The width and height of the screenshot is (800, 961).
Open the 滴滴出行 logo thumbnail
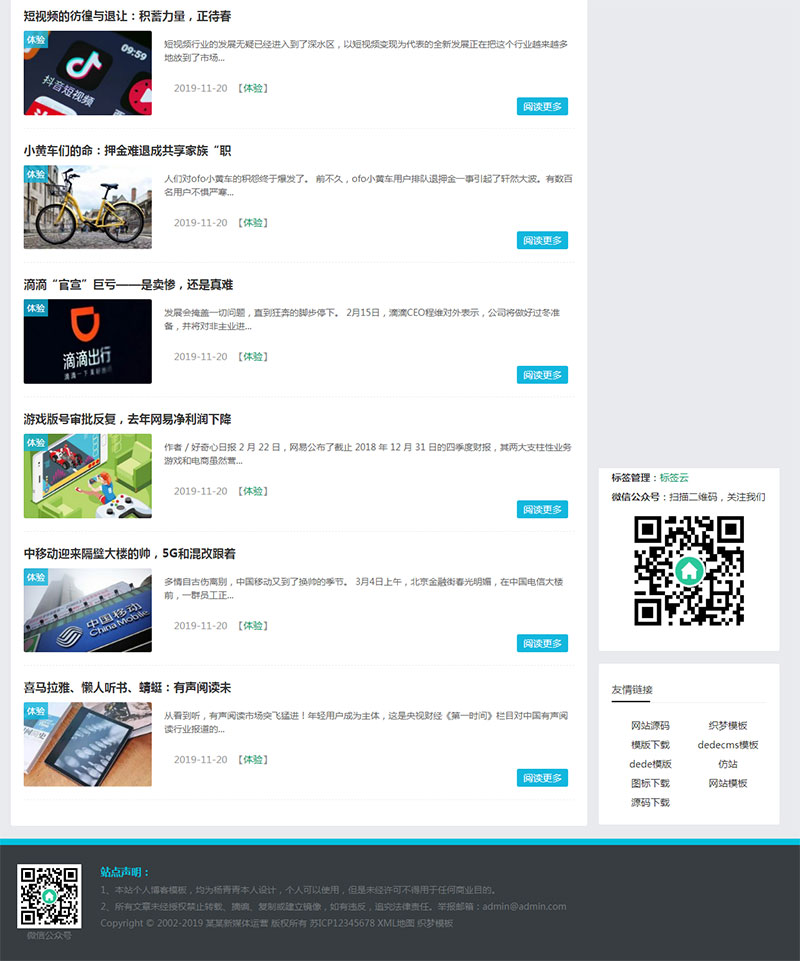tap(88, 341)
